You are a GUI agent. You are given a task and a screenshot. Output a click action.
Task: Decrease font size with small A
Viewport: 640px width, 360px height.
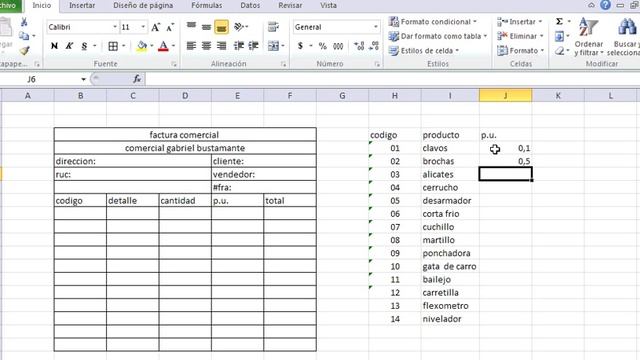coord(170,27)
